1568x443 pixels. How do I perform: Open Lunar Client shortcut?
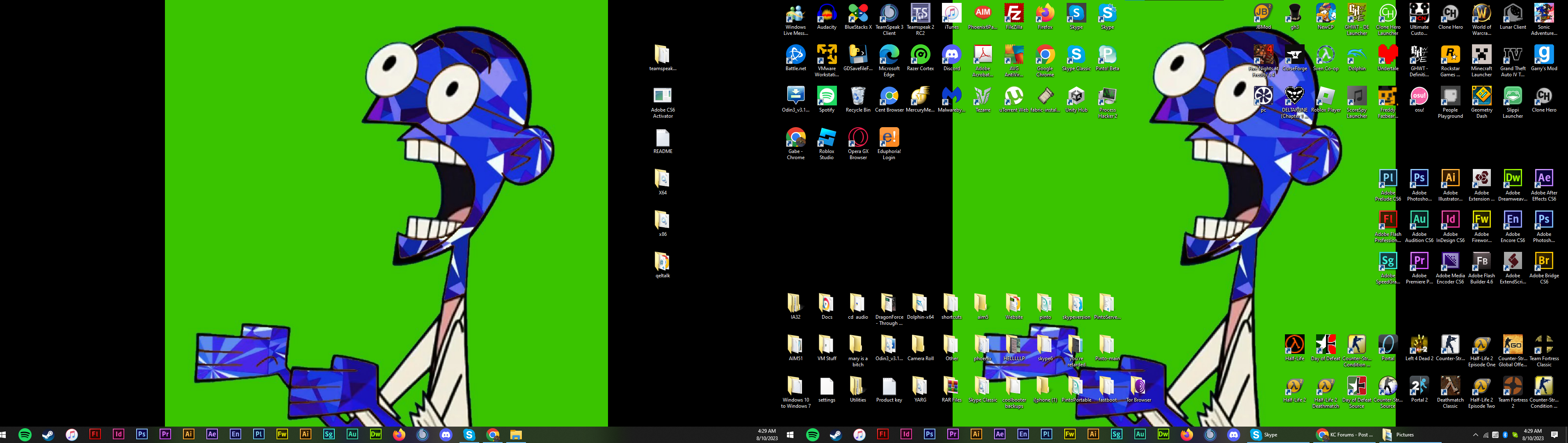(1513, 16)
